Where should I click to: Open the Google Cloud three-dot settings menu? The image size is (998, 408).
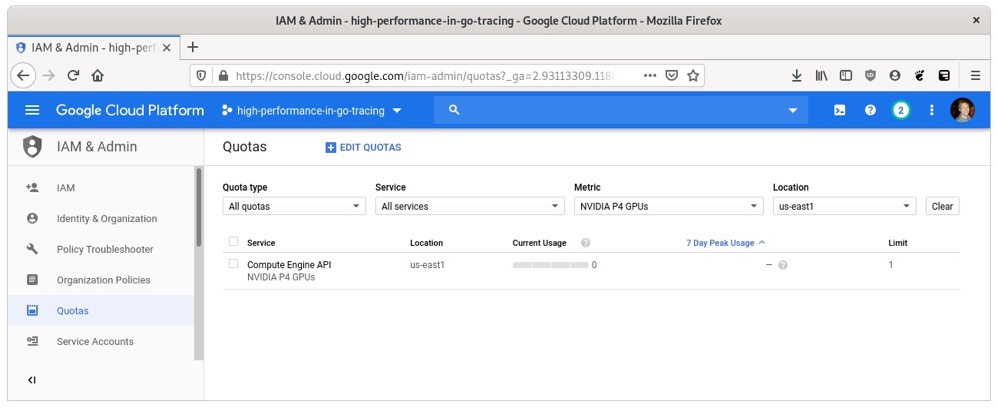click(931, 110)
